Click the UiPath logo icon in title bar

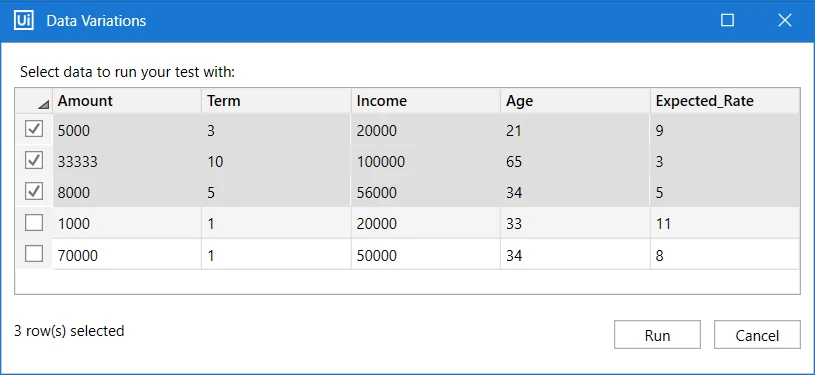(x=24, y=20)
